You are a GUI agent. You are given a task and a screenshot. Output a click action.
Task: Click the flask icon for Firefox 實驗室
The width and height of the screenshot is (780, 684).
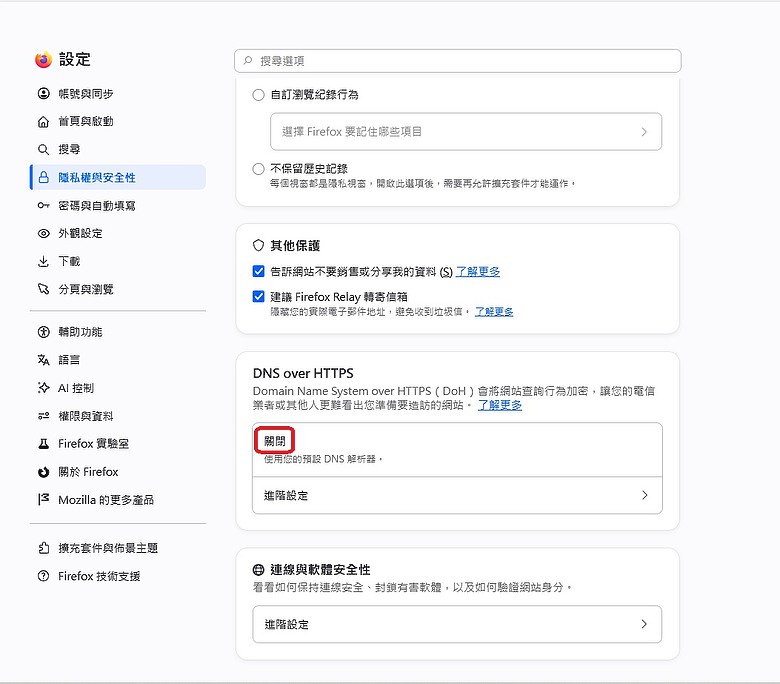click(44, 444)
